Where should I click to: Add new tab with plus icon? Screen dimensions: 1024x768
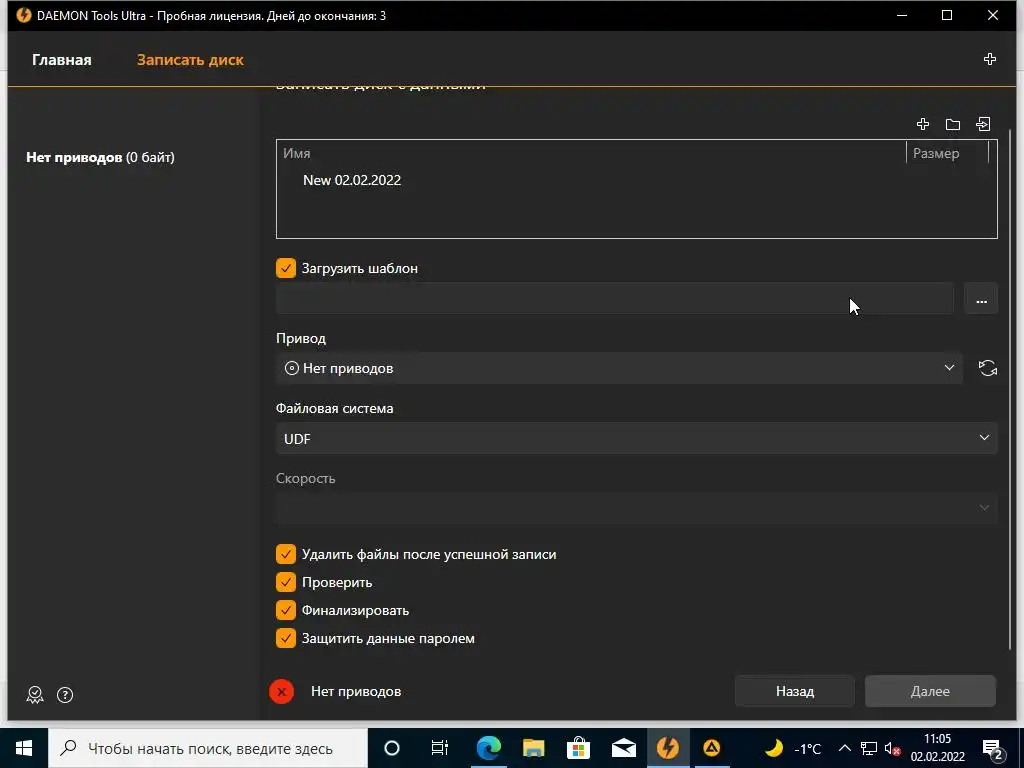(x=989, y=59)
